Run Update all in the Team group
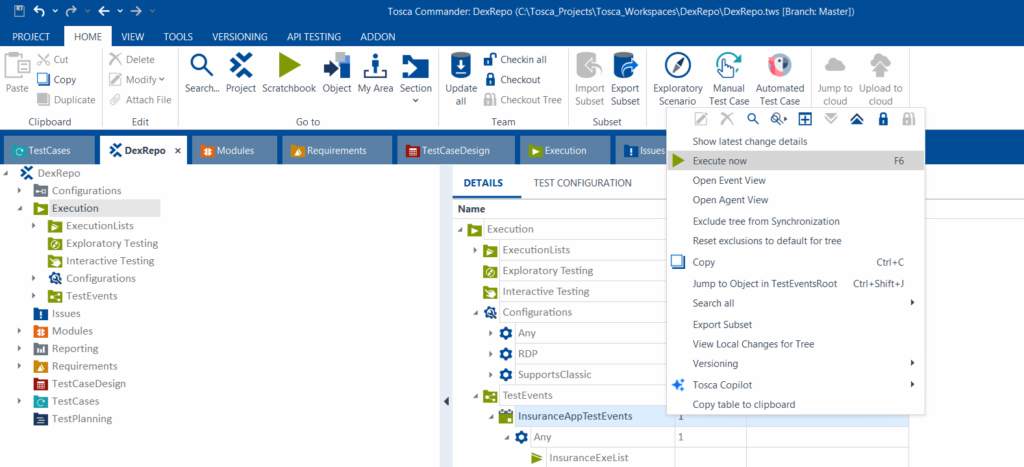The image size is (1024, 467). tap(461, 79)
